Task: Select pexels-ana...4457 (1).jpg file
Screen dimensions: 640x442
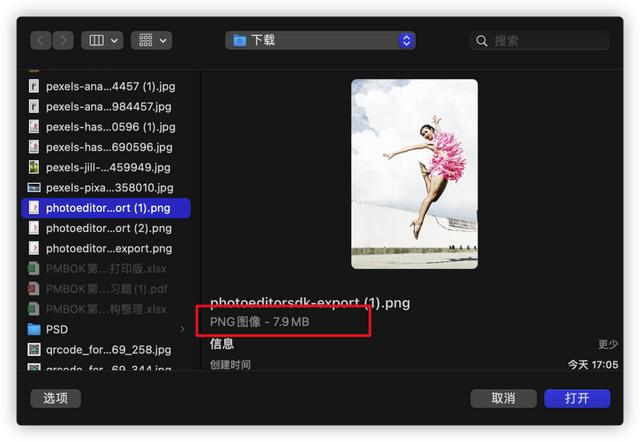Action: point(106,86)
